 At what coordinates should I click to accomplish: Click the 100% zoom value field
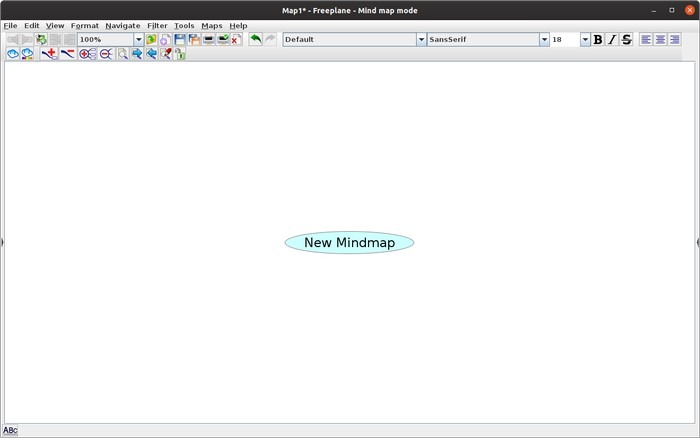[x=106, y=39]
